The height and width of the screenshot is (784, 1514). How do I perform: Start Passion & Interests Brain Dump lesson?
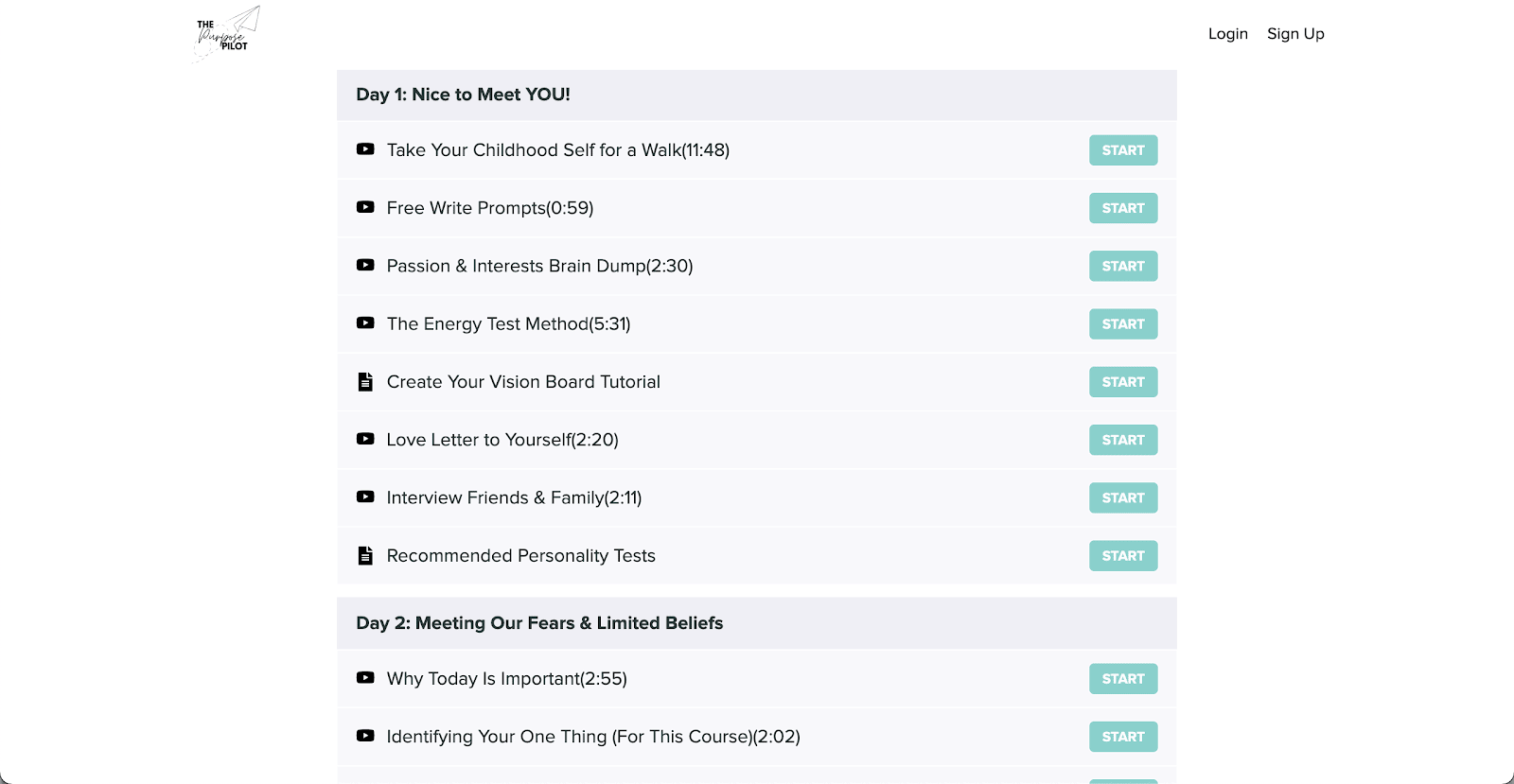pyautogui.click(x=1123, y=266)
